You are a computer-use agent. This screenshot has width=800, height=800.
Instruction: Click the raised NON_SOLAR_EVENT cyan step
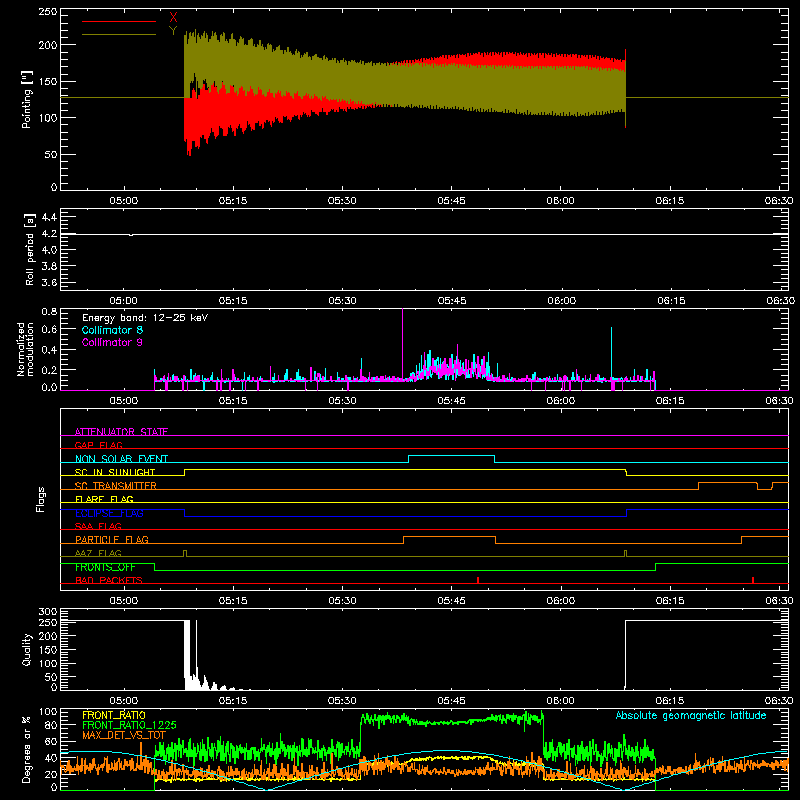(x=452, y=456)
